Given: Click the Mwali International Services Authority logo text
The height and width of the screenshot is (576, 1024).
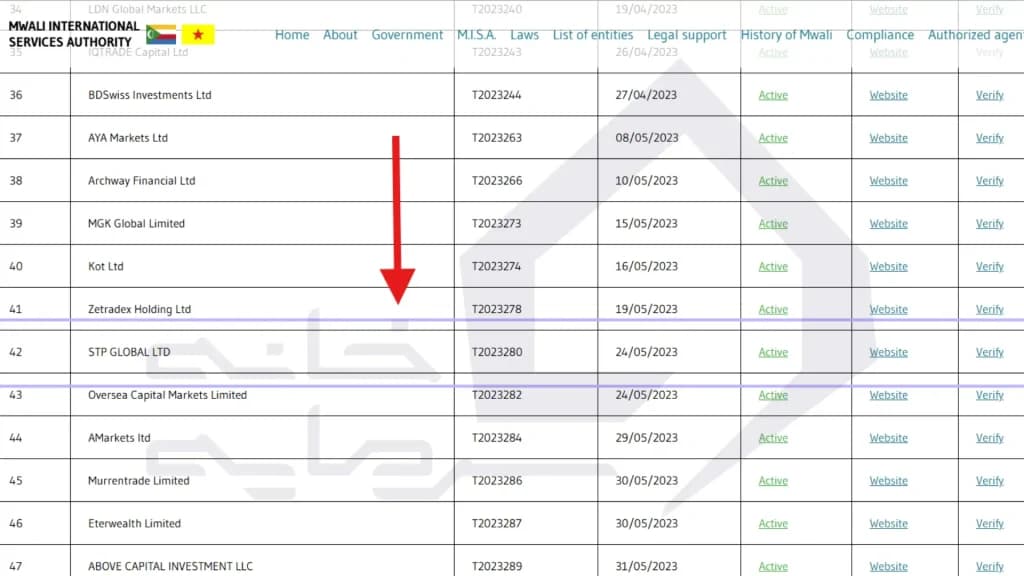Looking at the screenshot, I should pos(74,34).
